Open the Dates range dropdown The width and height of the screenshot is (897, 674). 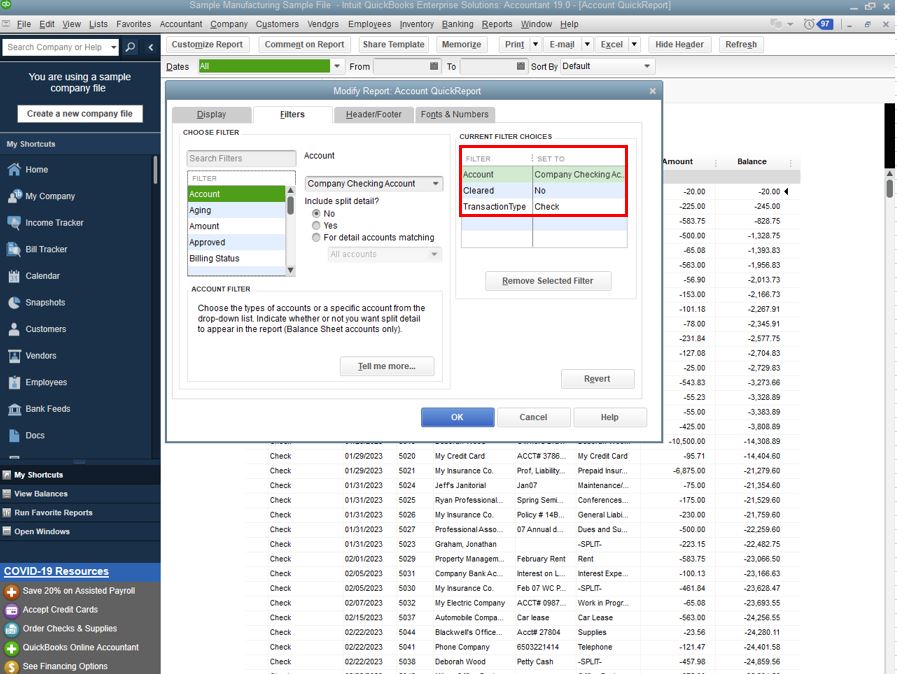coord(337,66)
